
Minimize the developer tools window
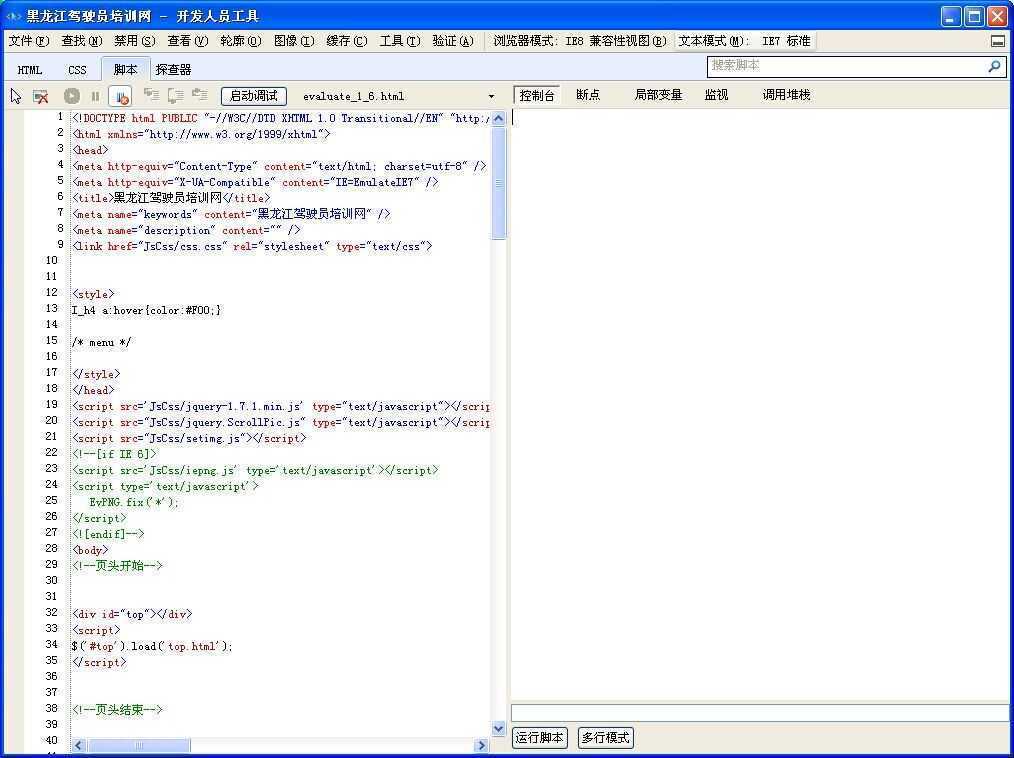(951, 17)
